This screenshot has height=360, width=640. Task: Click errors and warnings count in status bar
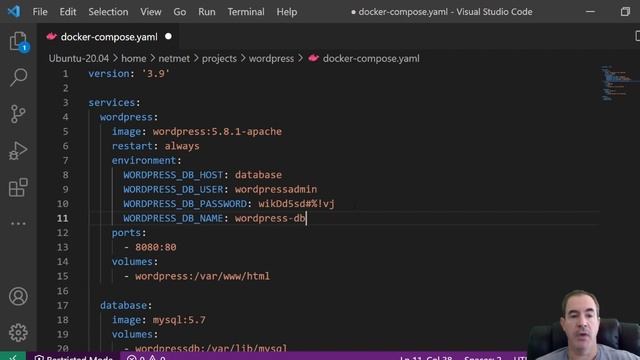pyautogui.click(x=146, y=358)
